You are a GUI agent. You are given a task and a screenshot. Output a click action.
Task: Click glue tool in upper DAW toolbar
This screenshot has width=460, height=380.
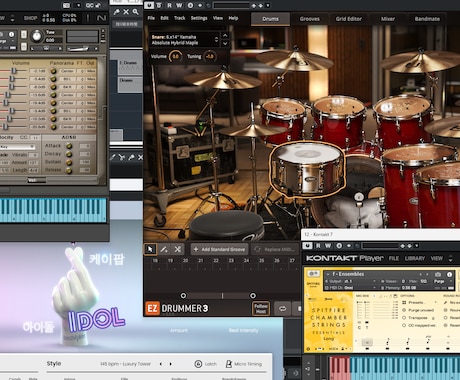[x=117, y=12]
